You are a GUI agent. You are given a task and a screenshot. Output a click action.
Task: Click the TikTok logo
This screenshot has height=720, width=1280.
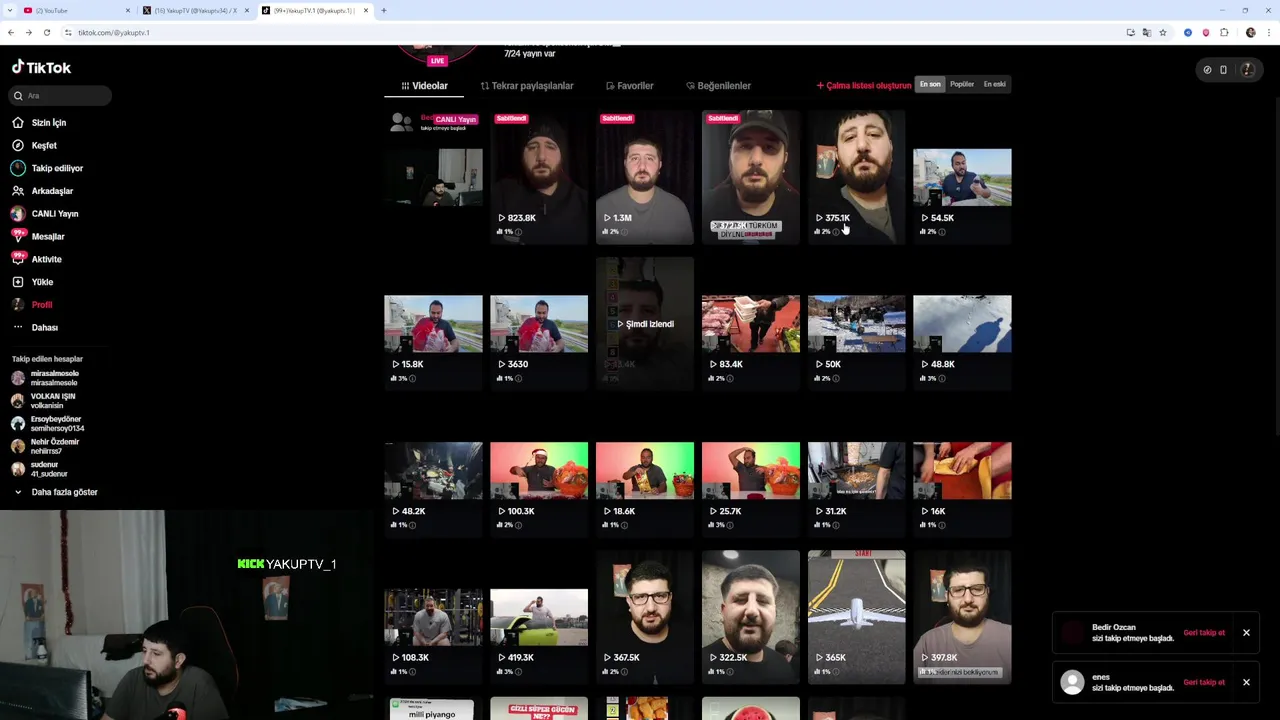click(41, 68)
